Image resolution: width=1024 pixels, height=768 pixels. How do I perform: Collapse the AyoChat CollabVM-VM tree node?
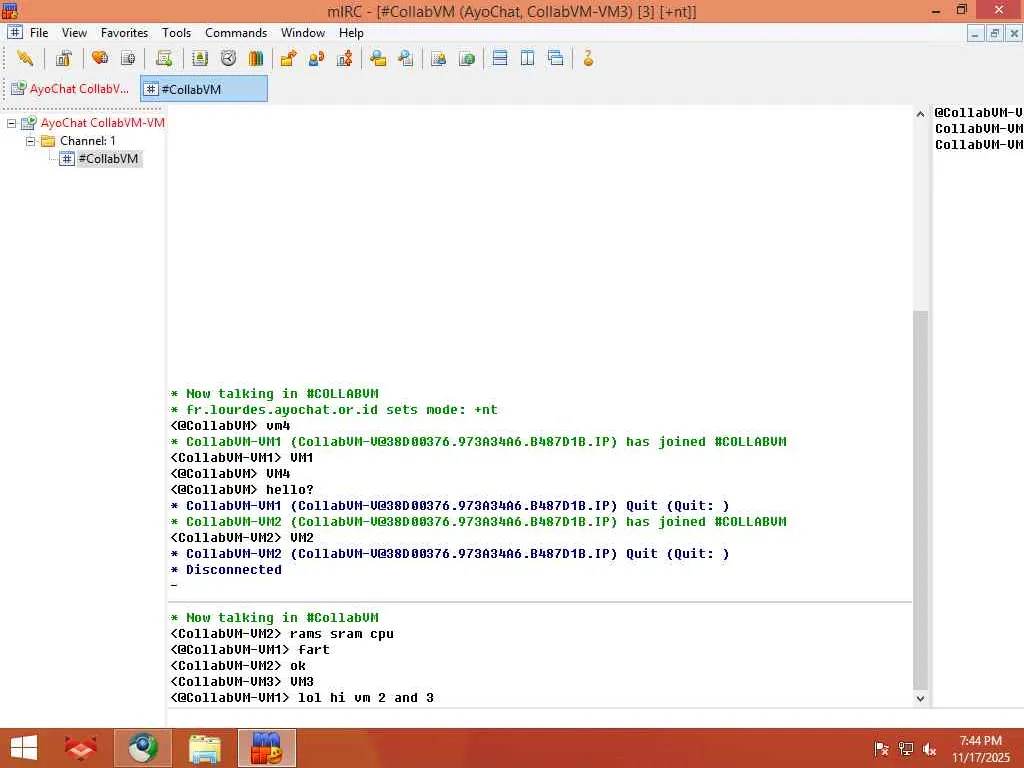point(11,123)
